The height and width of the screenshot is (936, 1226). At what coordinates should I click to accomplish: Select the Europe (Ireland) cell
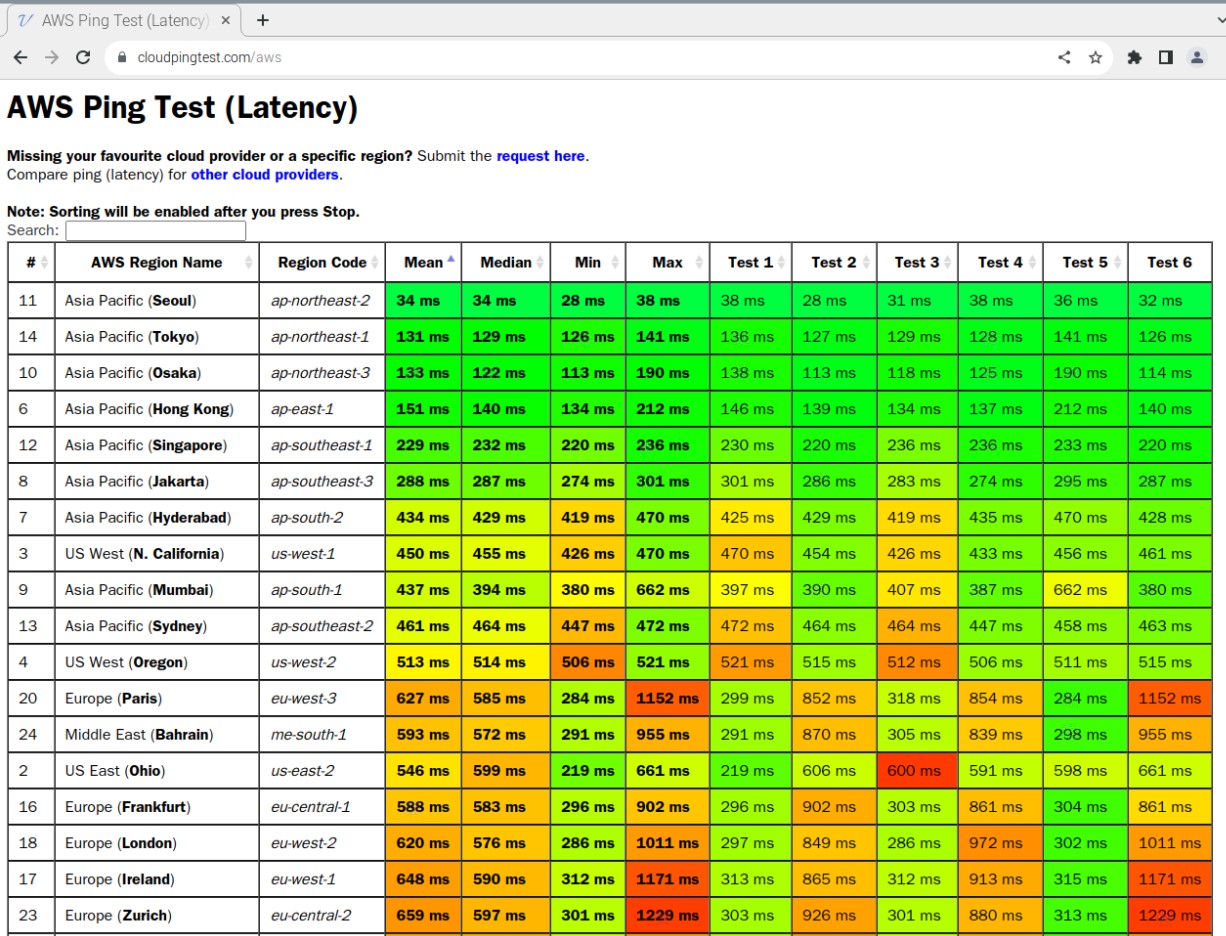pyautogui.click(x=157, y=879)
